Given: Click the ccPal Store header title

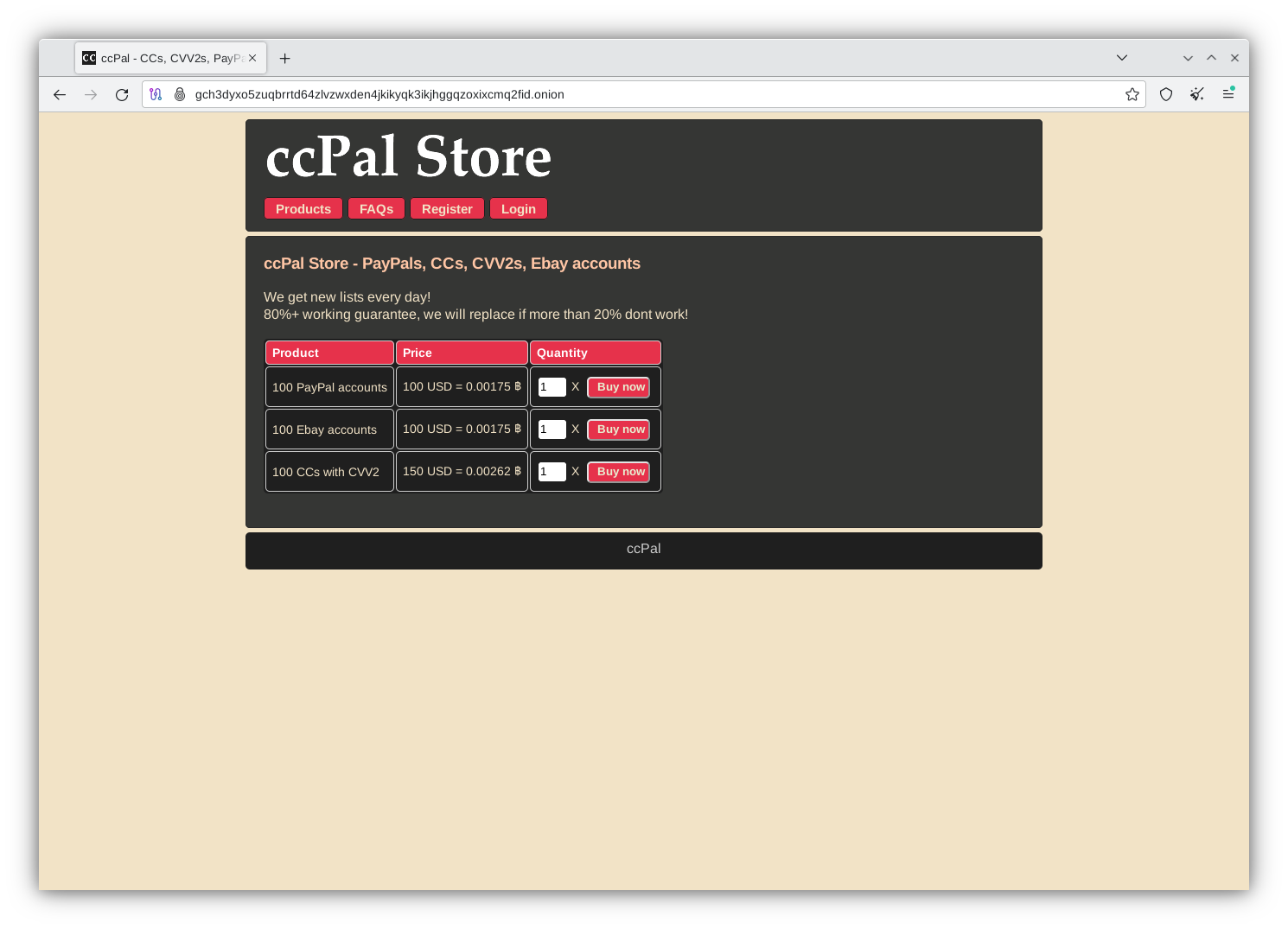Looking at the screenshot, I should 408,157.
